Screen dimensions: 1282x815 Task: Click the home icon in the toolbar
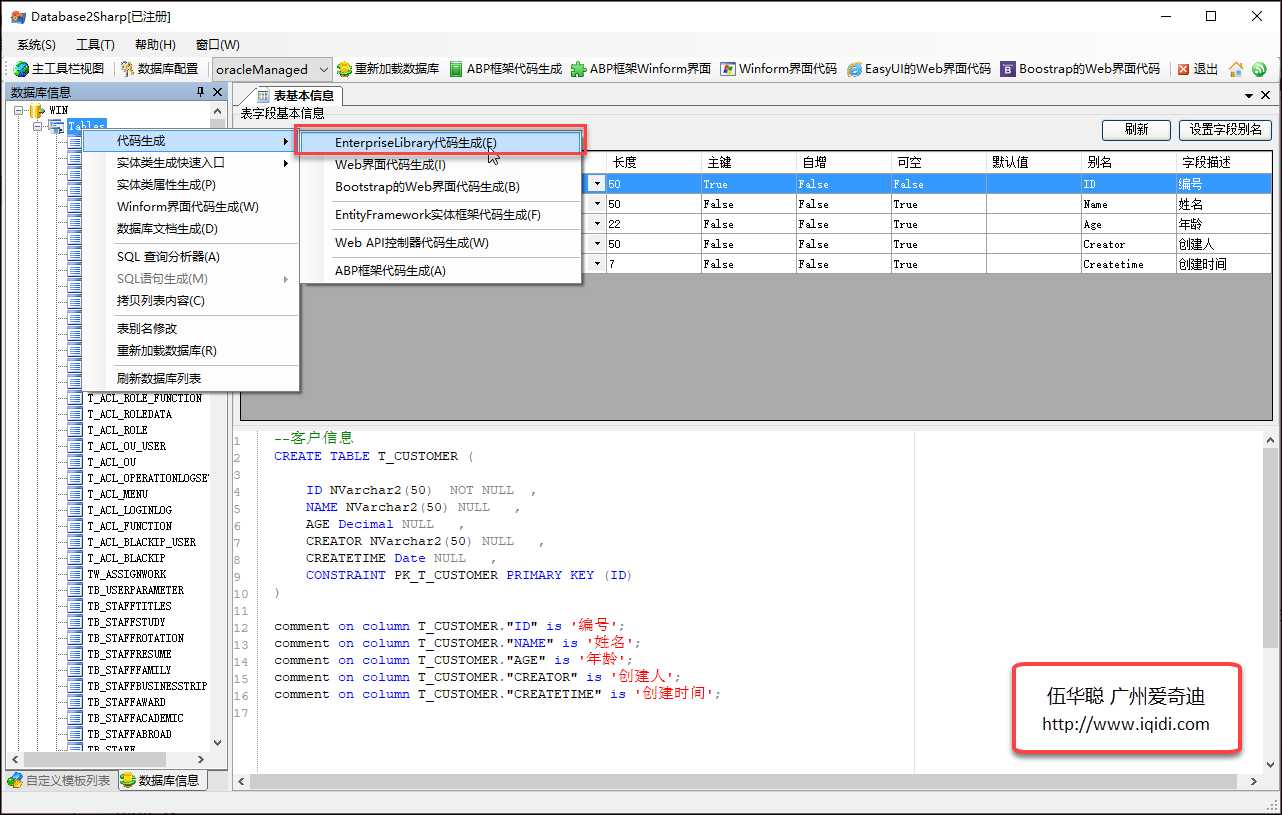1236,69
